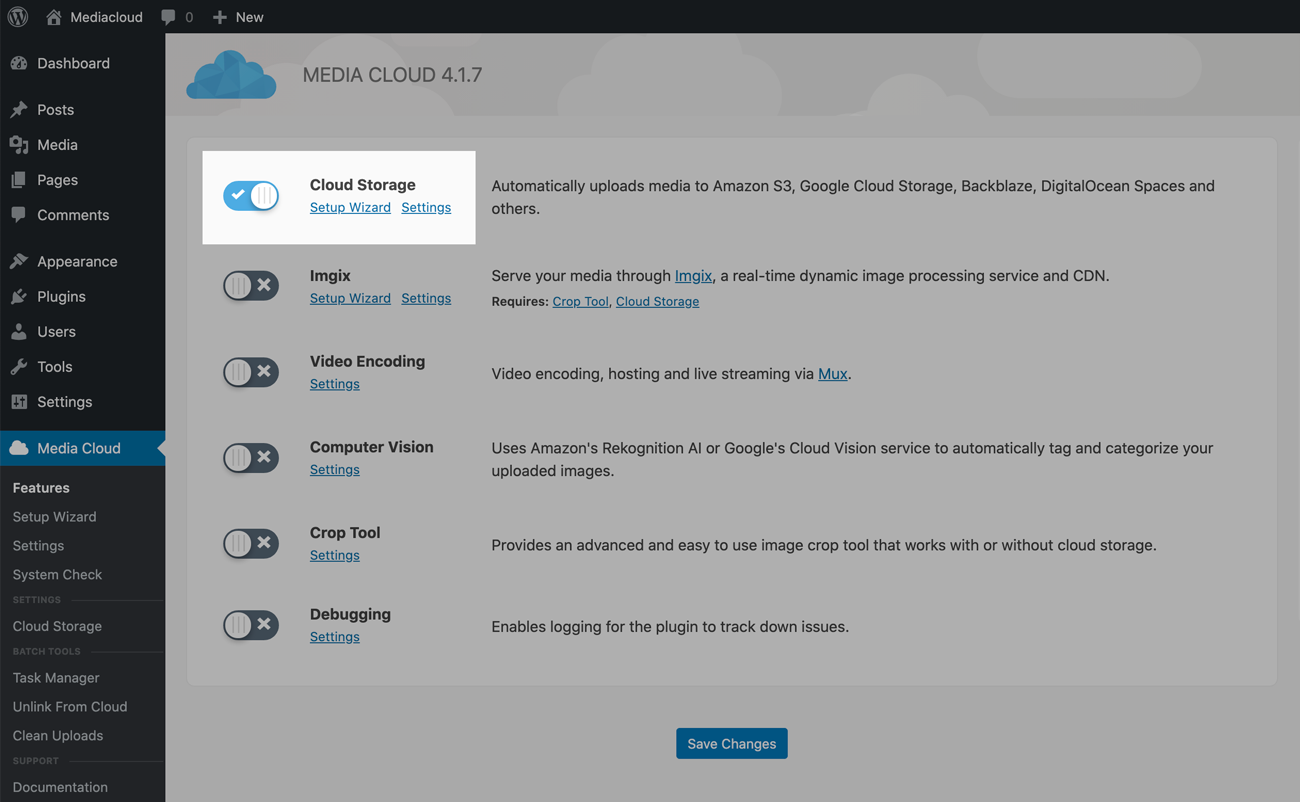Click the Media library icon
The width and height of the screenshot is (1300, 802).
tap(19, 145)
